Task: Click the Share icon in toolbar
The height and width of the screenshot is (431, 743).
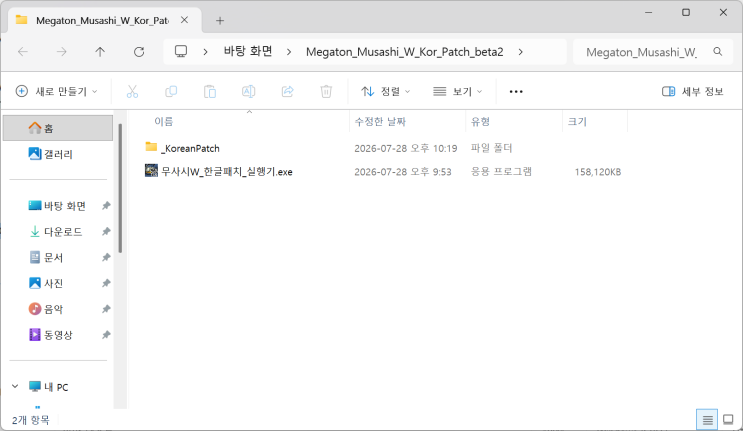Action: click(288, 91)
